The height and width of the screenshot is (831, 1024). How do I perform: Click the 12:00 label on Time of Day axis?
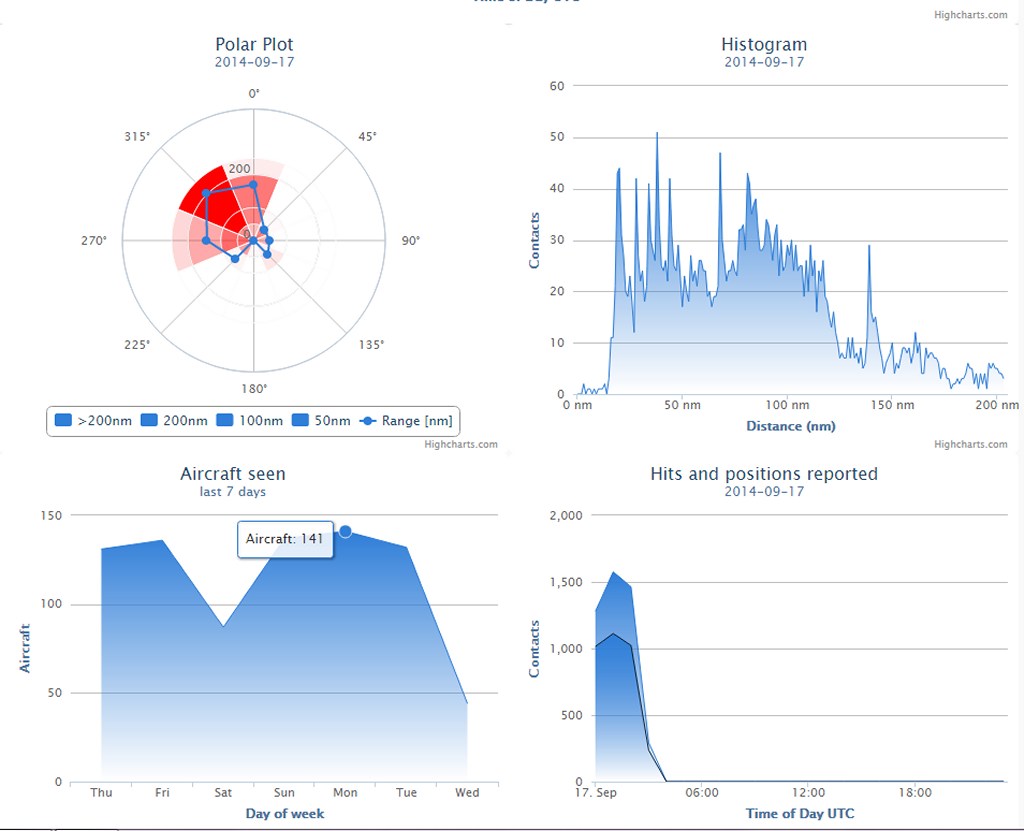click(x=808, y=793)
